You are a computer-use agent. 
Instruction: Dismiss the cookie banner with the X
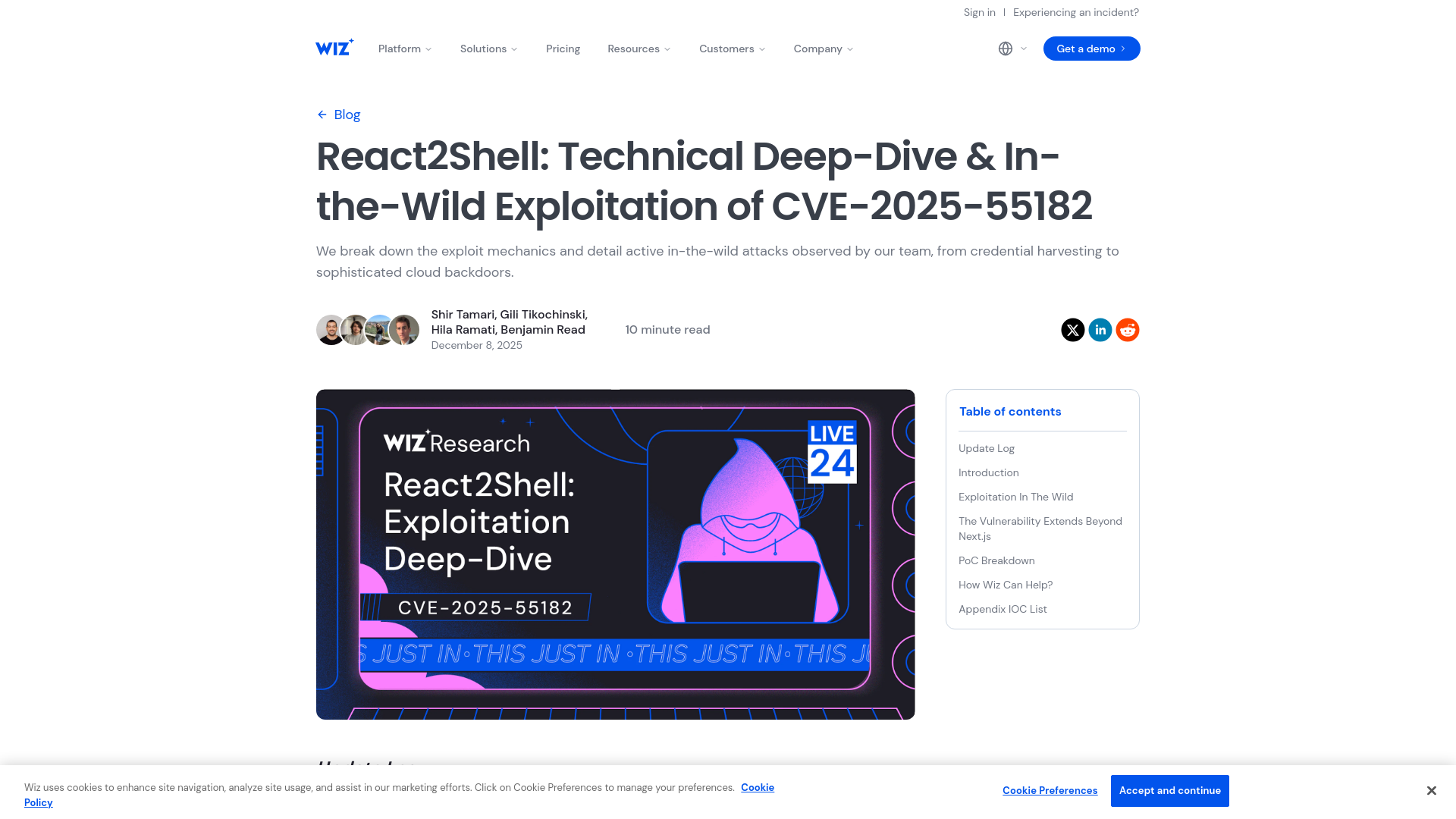(x=1431, y=790)
